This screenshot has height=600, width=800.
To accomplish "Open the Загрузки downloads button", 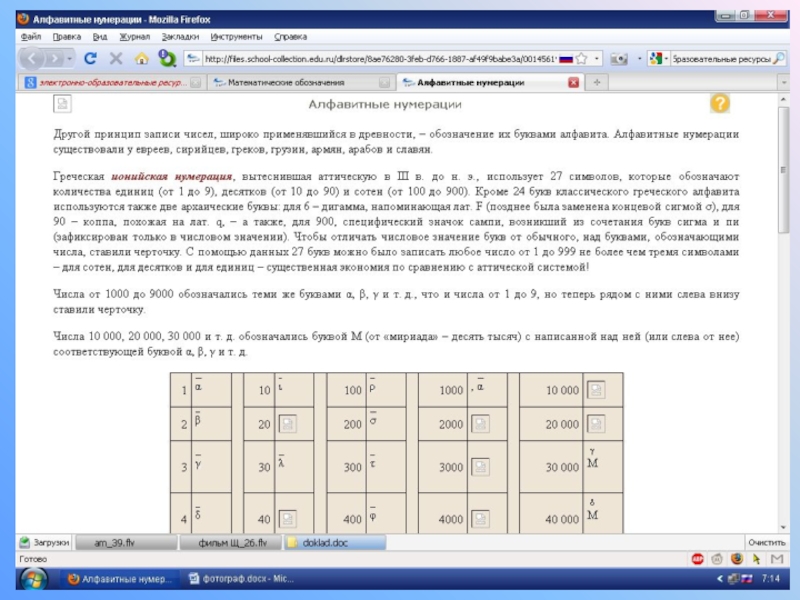I will (x=45, y=542).
